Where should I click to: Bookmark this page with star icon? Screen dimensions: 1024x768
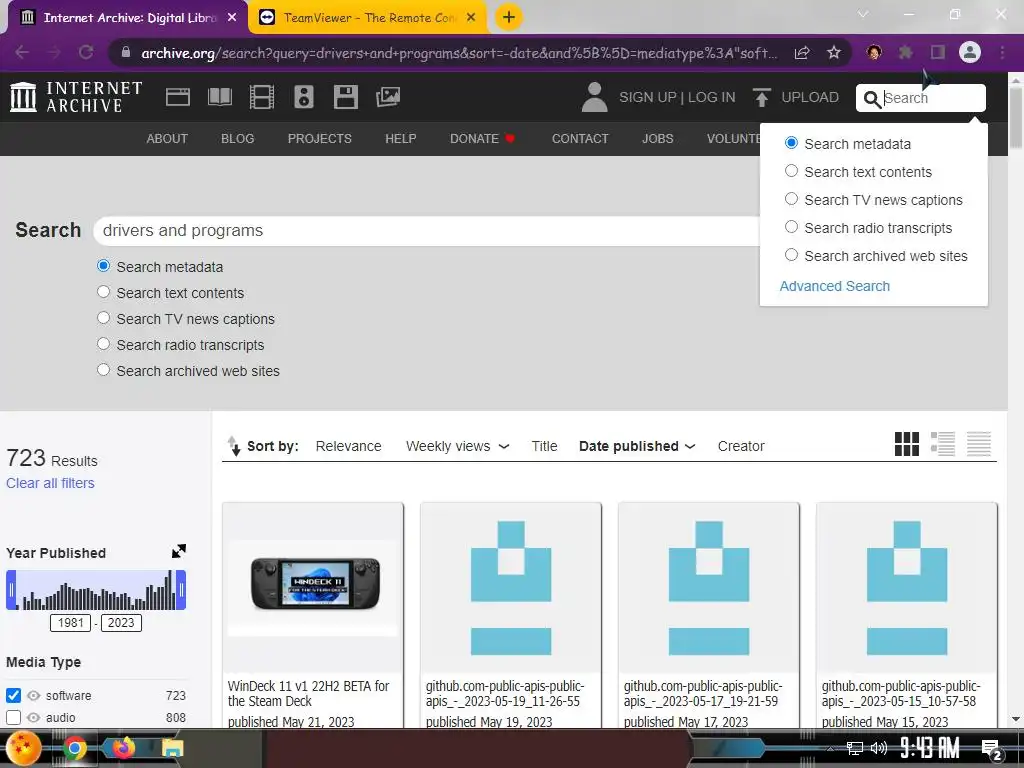(834, 52)
